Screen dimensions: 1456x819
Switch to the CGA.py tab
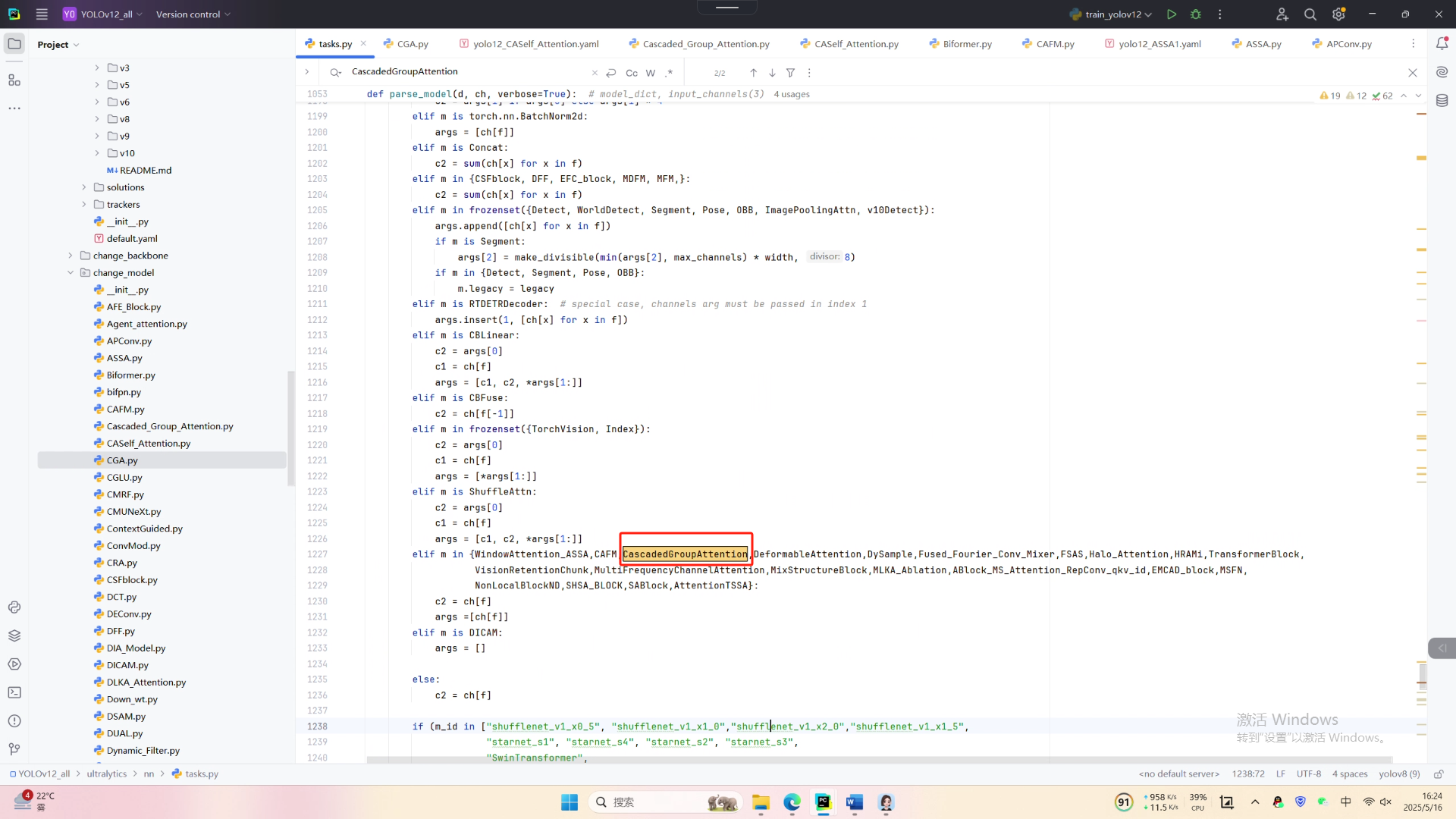point(412,44)
